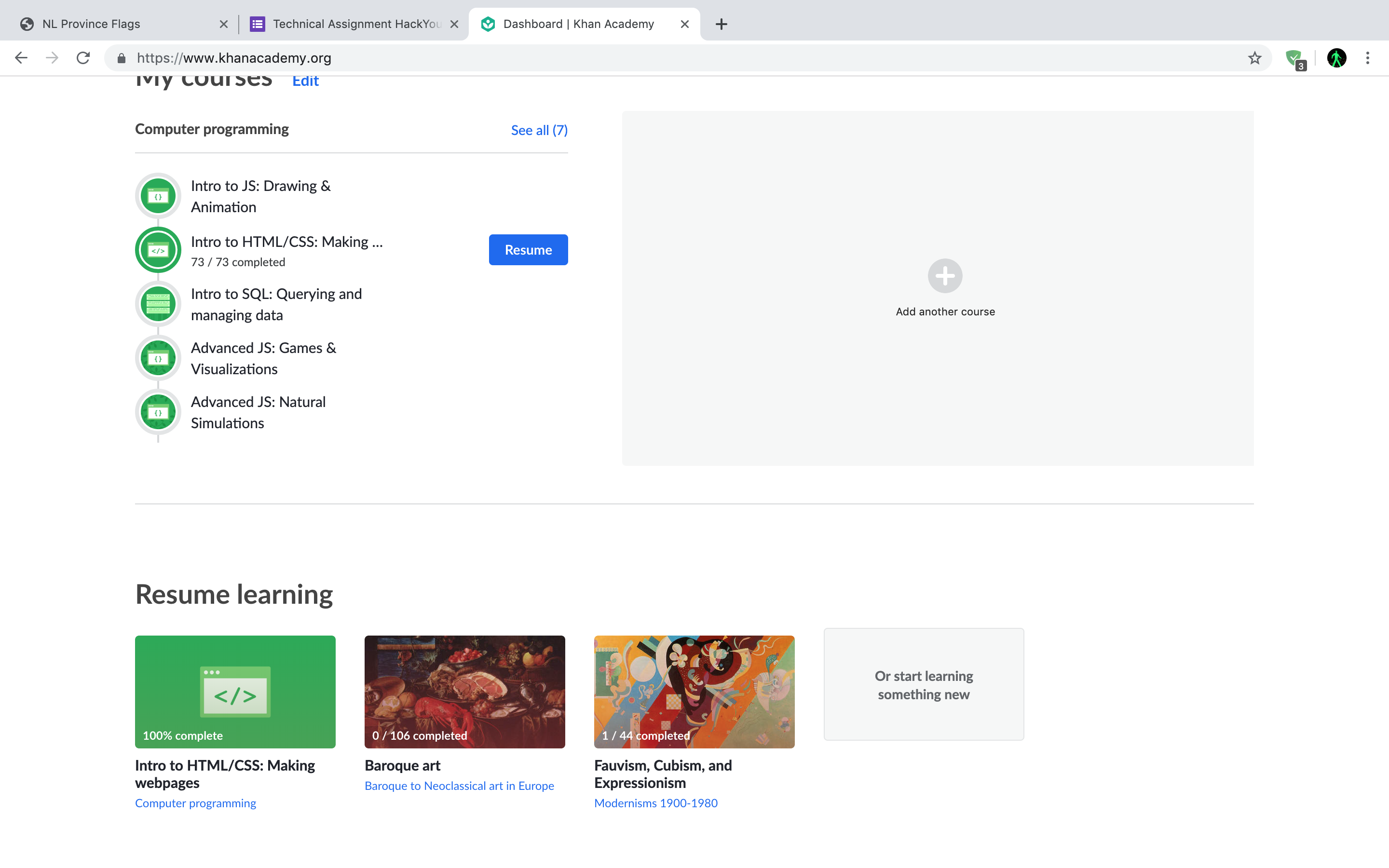1389x868 pixels.
Task: Resume the Intro to HTML/CSS course
Action: [528, 250]
